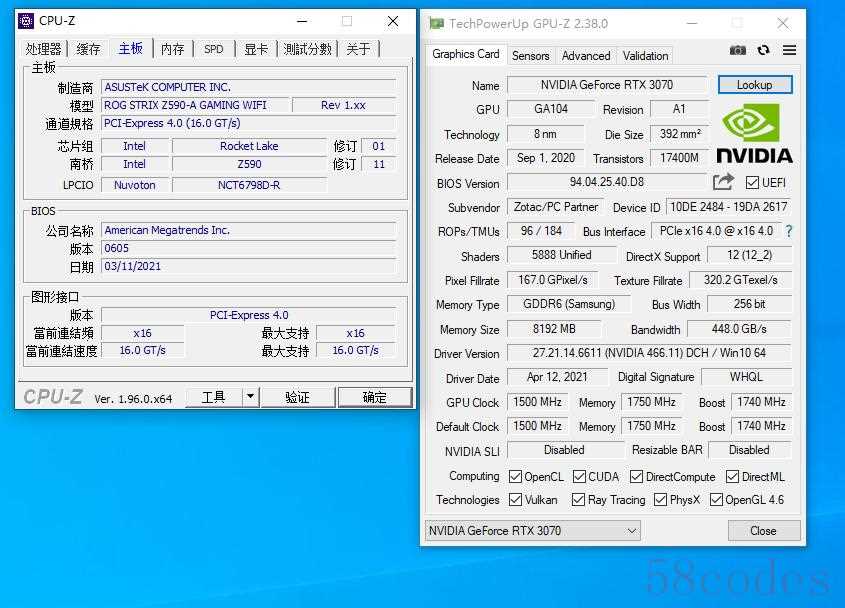Click the motherboard model ROG STRIX Z590-A field
845x608 pixels.
click(196, 105)
